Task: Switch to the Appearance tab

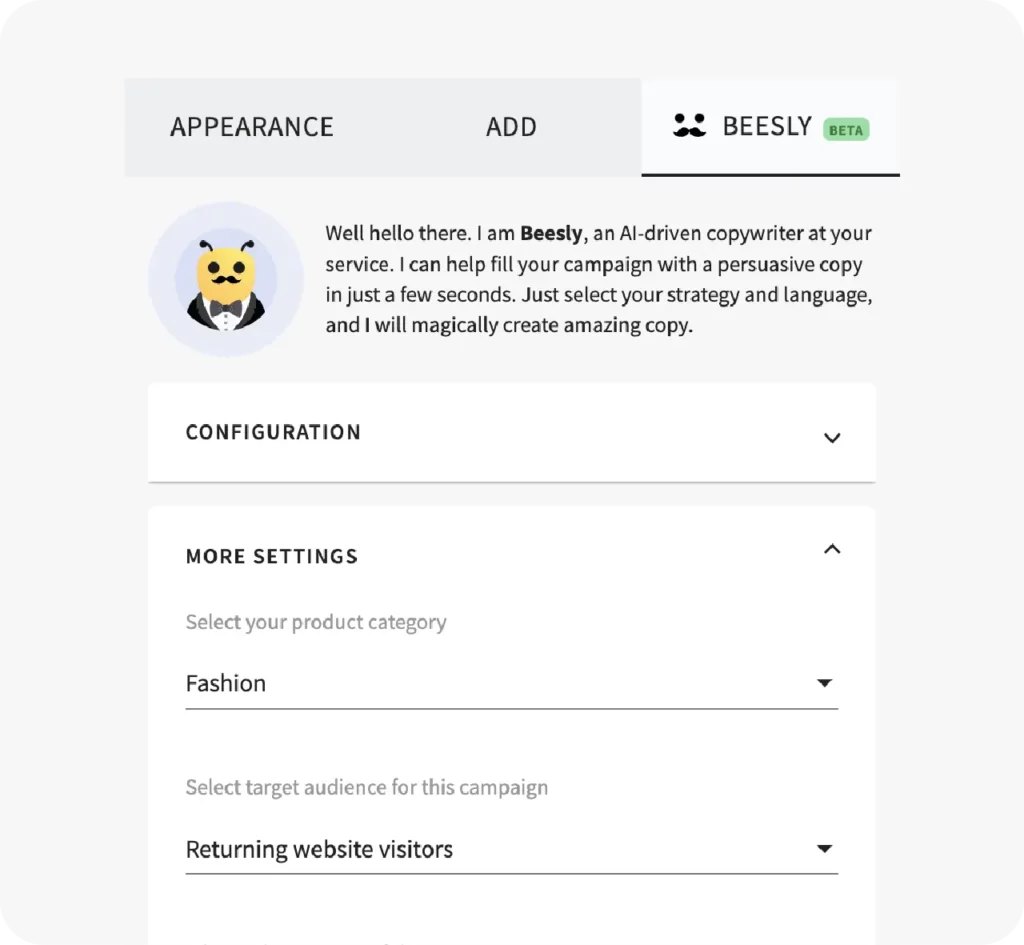Action: [252, 127]
